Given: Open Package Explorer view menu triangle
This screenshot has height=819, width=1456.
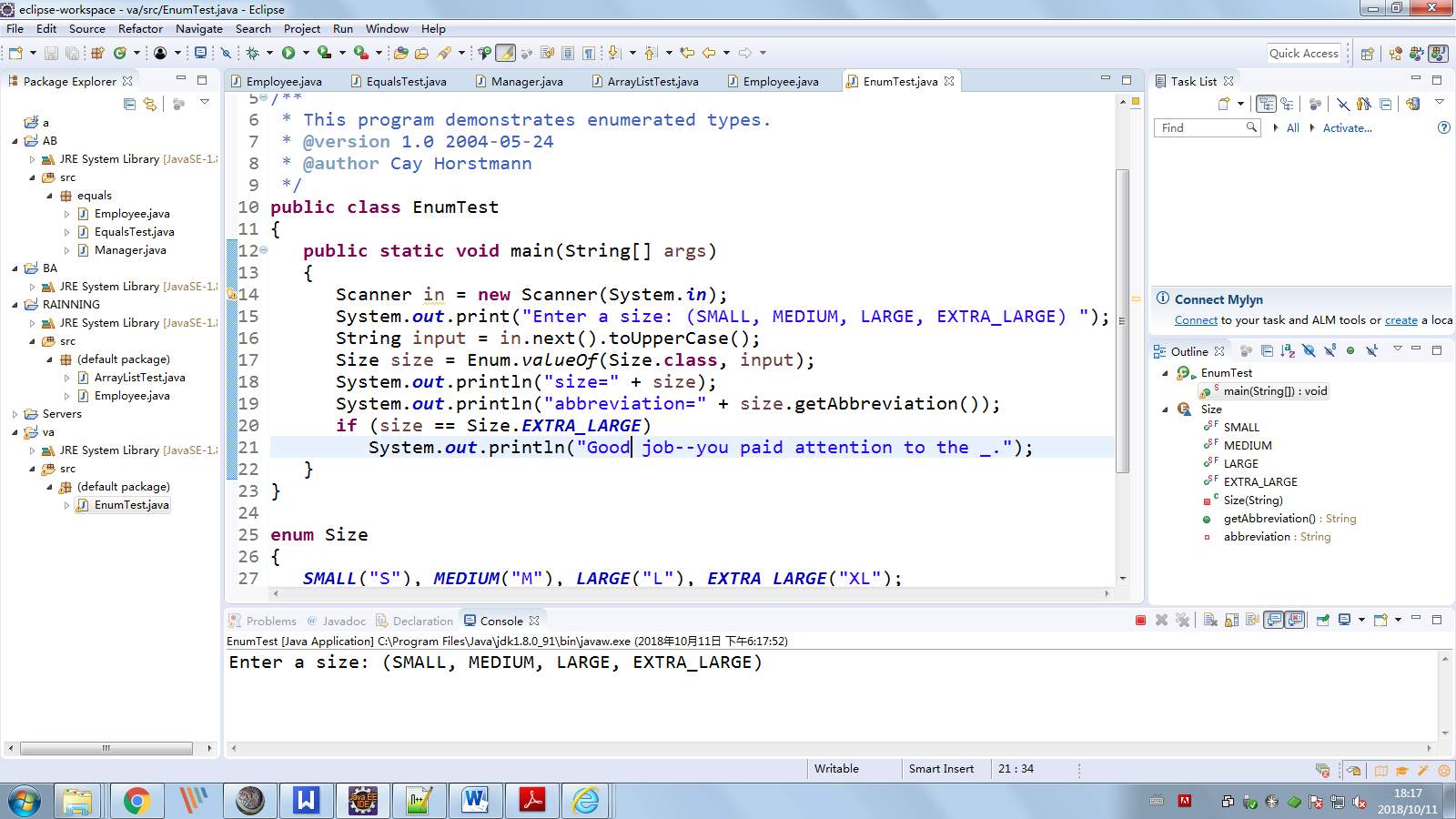Looking at the screenshot, I should tap(205, 102).
